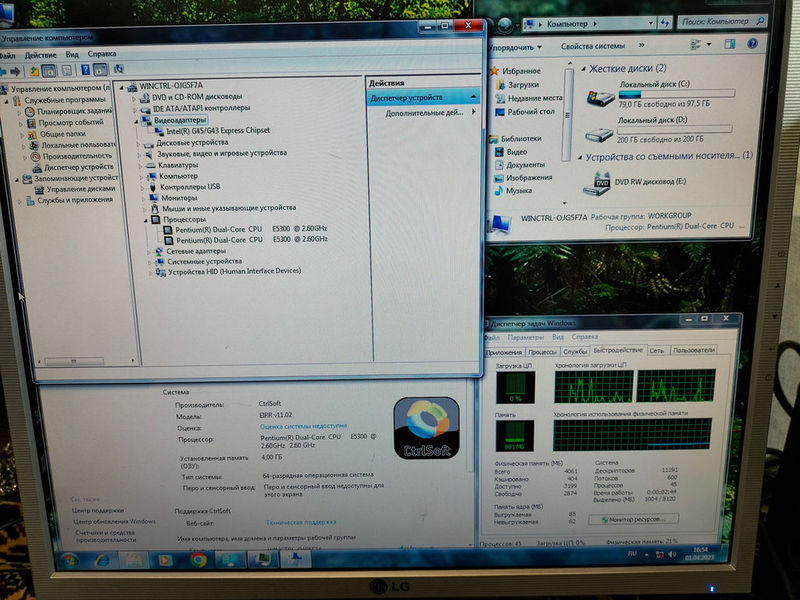Click the blue question mark help toolbar icon
This screenshot has width=800, height=600.
click(85, 70)
